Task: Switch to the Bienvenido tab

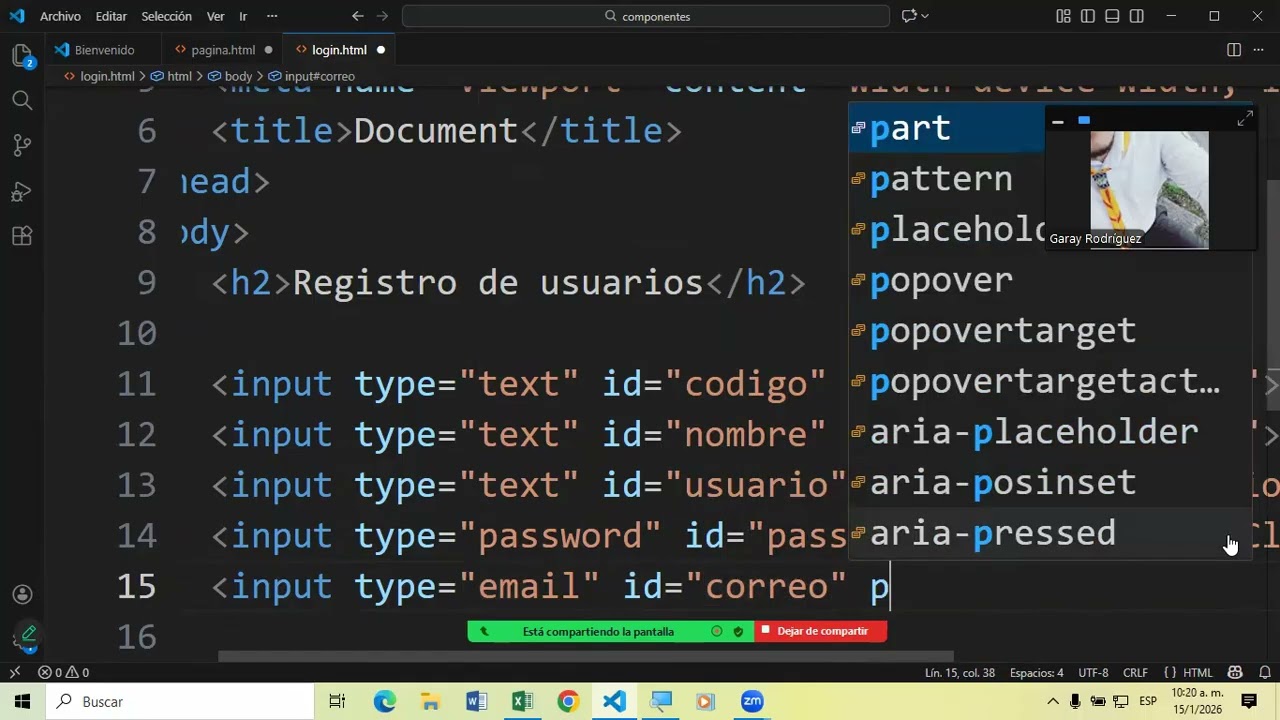Action: tap(104, 50)
